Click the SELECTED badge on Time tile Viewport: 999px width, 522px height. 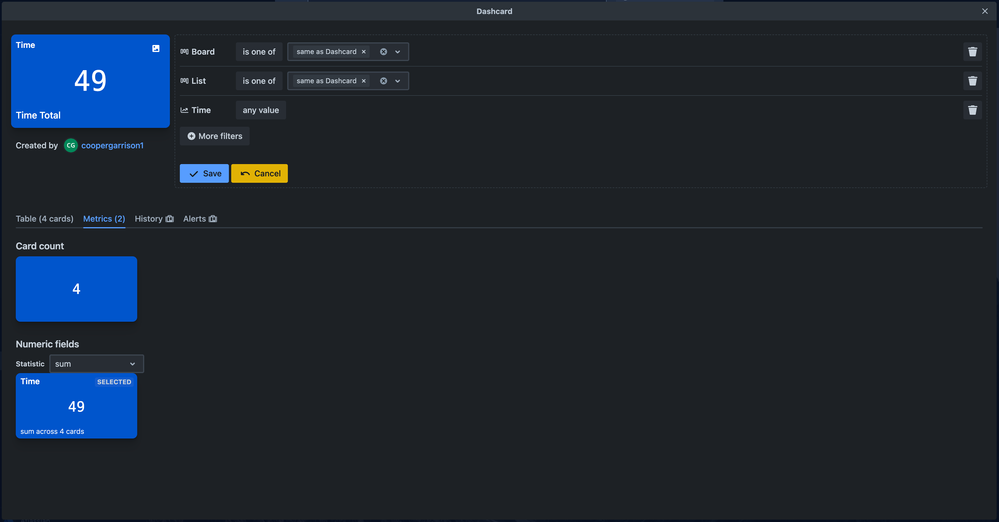click(x=114, y=382)
